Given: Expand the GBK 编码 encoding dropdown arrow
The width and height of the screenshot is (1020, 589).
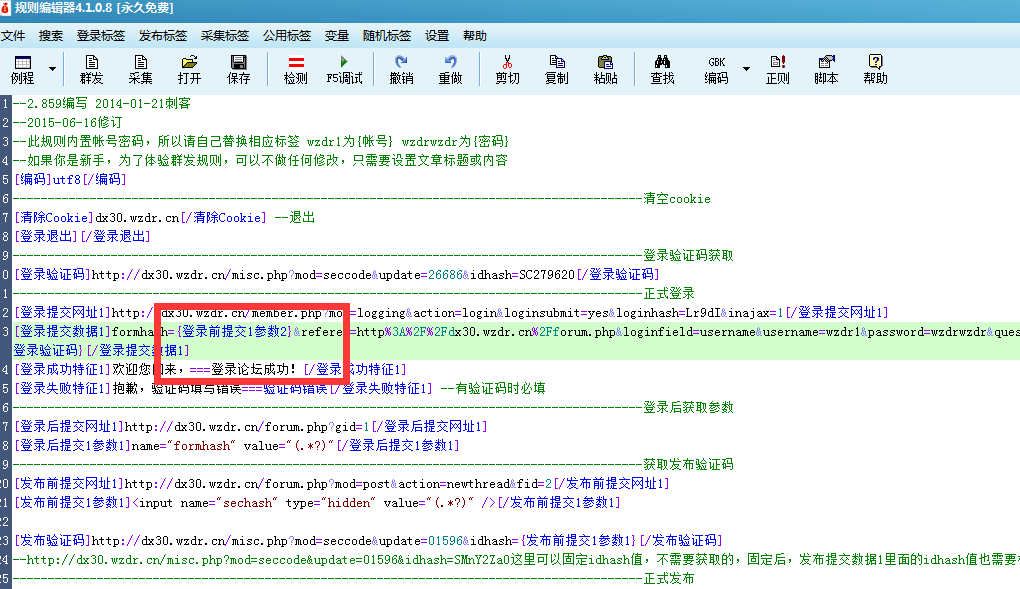Looking at the screenshot, I should (x=746, y=69).
